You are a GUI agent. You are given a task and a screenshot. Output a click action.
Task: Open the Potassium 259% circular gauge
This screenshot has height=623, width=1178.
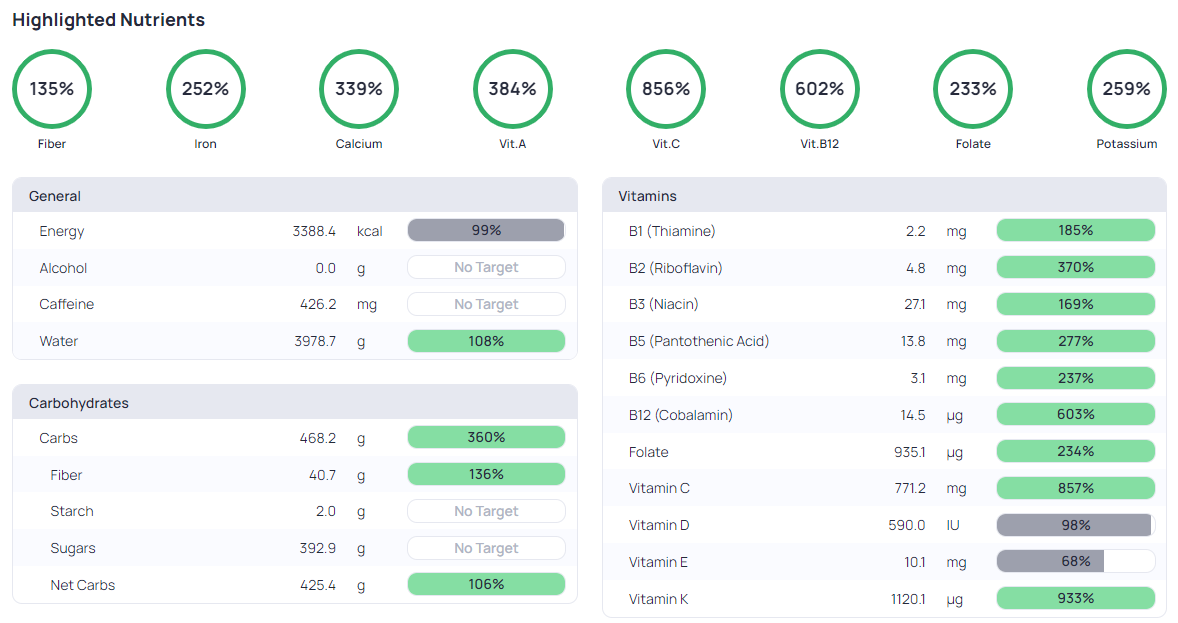[1126, 89]
